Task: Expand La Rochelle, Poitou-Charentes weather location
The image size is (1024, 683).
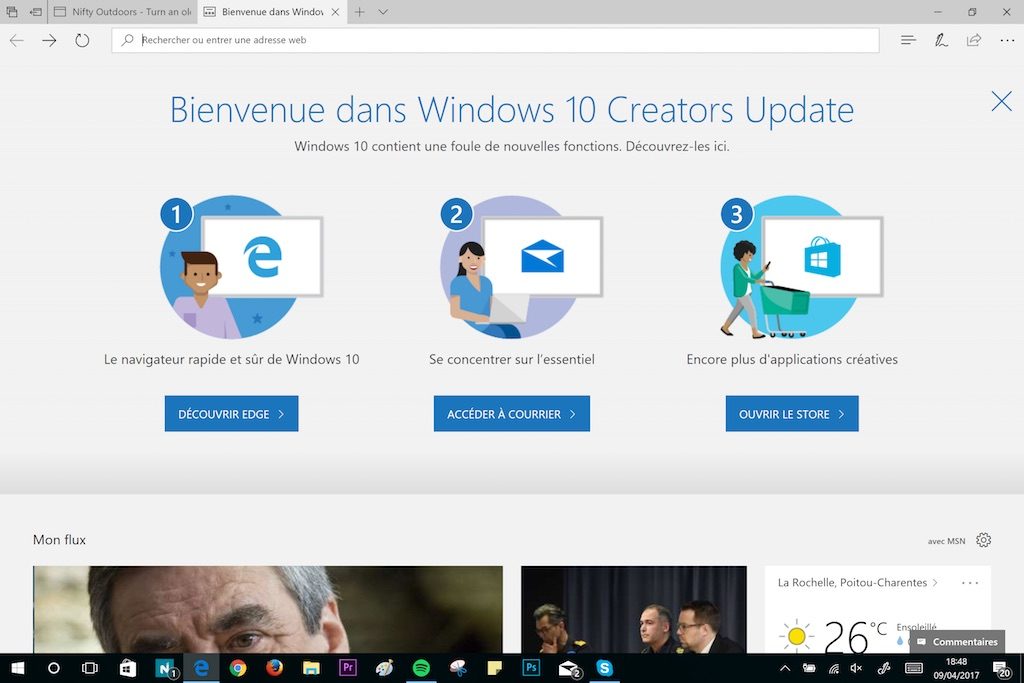Action: click(857, 582)
